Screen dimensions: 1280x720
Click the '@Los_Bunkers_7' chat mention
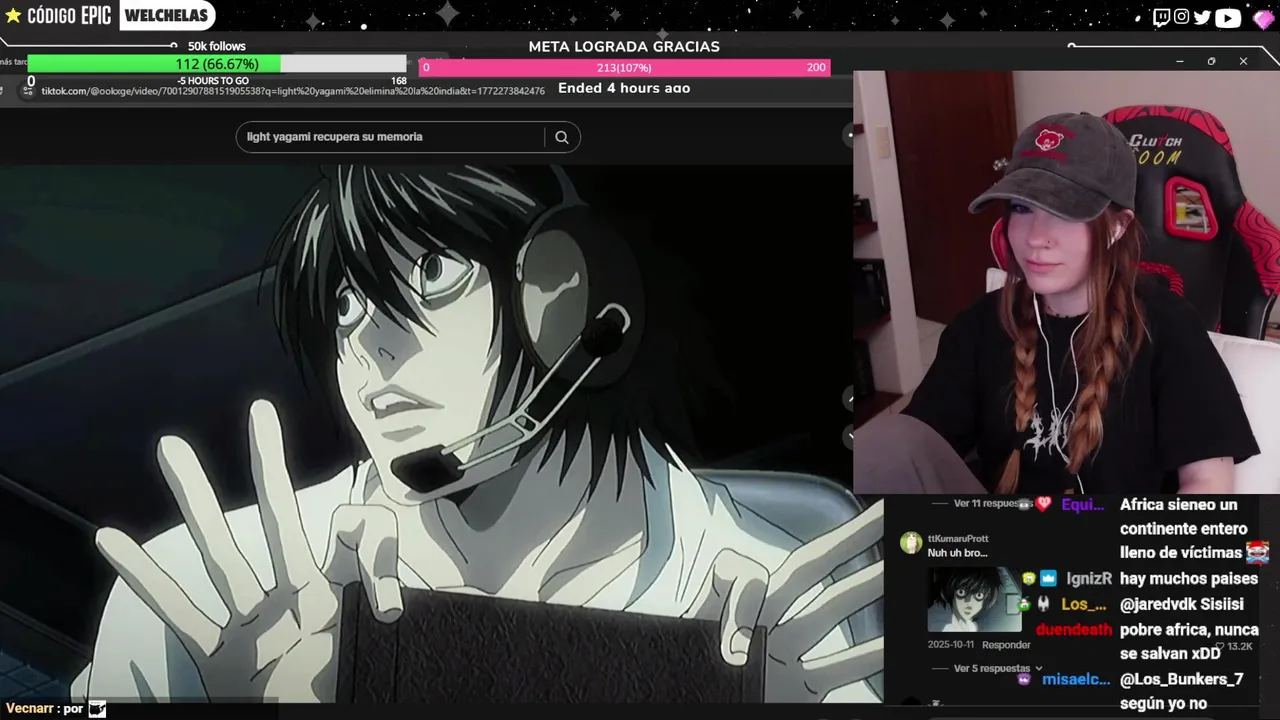pos(1181,679)
